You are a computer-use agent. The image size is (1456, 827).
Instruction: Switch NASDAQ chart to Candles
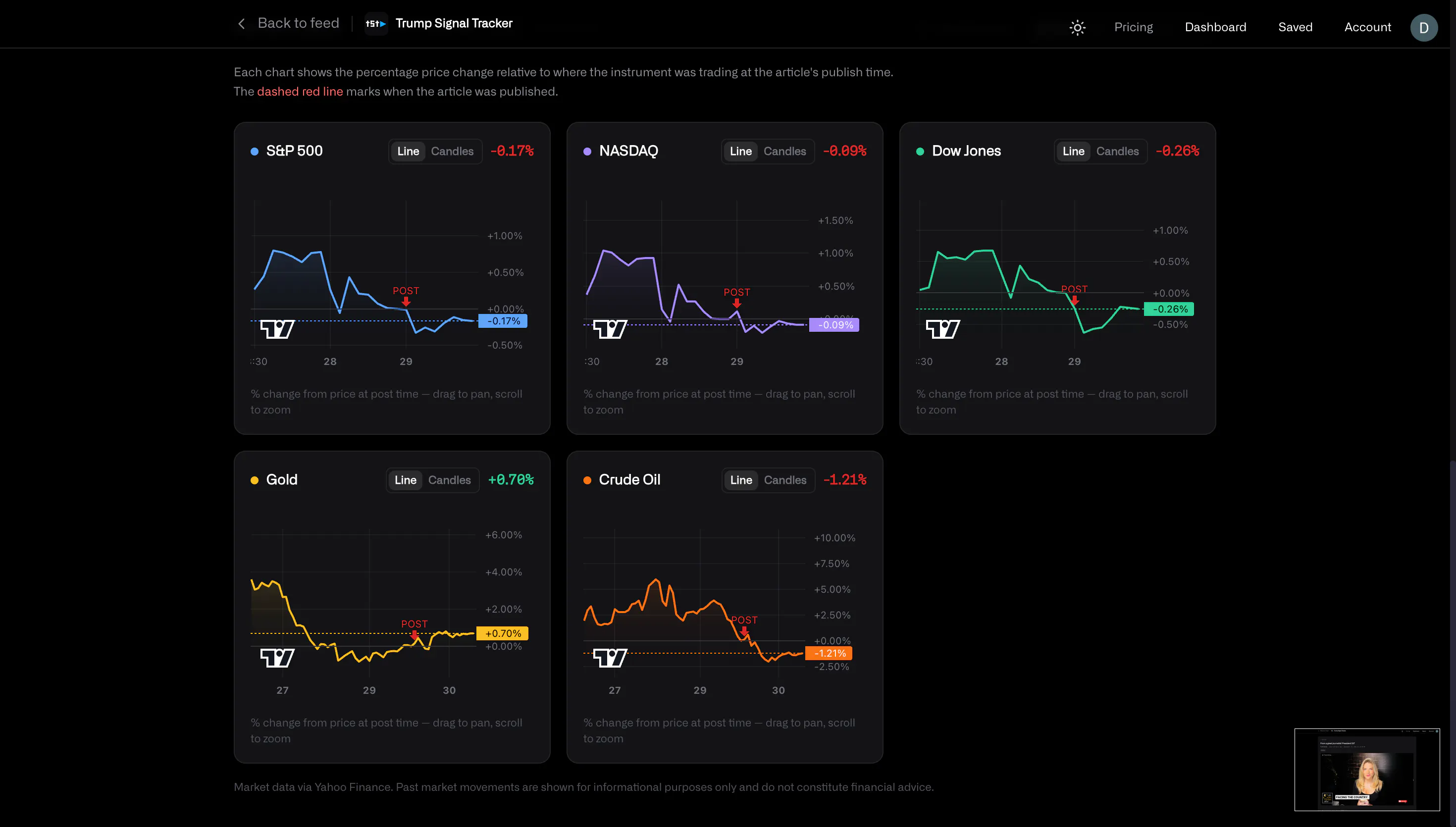(x=785, y=151)
